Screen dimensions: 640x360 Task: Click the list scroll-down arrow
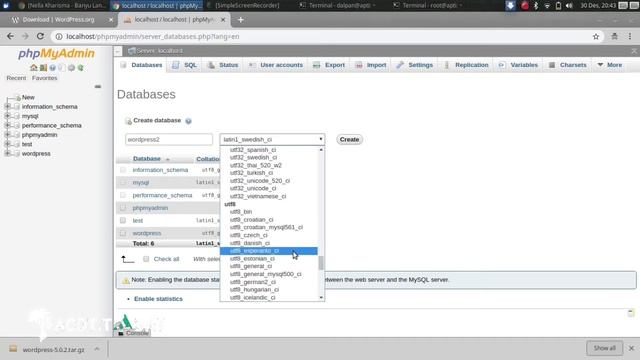[x=321, y=298]
